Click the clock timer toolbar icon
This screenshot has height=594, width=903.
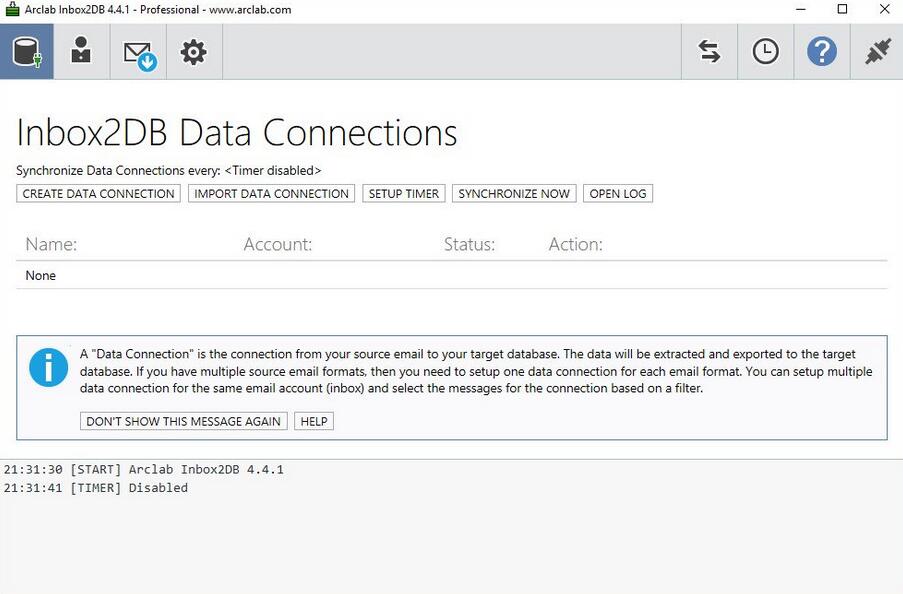click(x=765, y=51)
